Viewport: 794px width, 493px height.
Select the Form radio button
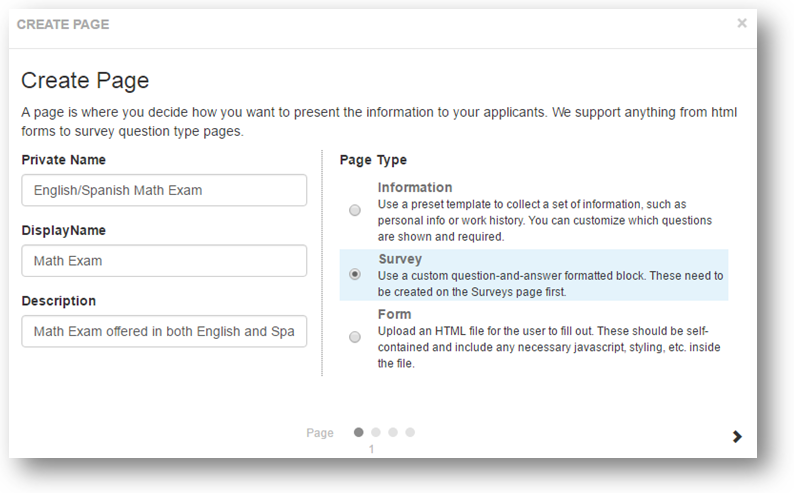click(x=355, y=338)
